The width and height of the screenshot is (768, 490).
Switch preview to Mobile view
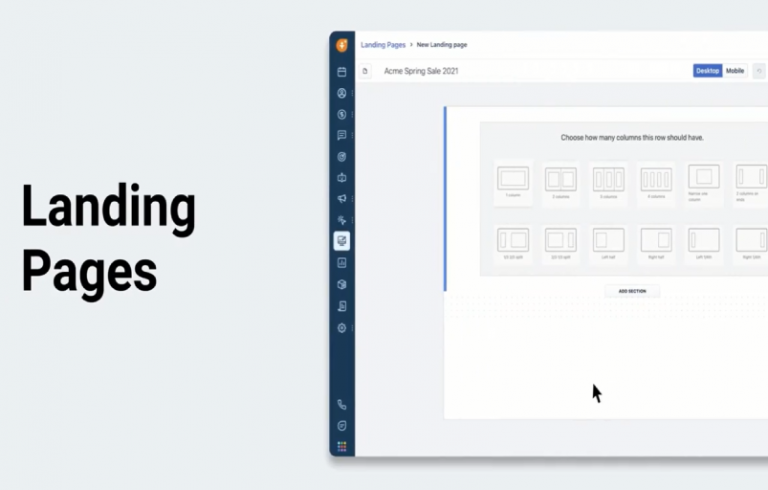[735, 71]
